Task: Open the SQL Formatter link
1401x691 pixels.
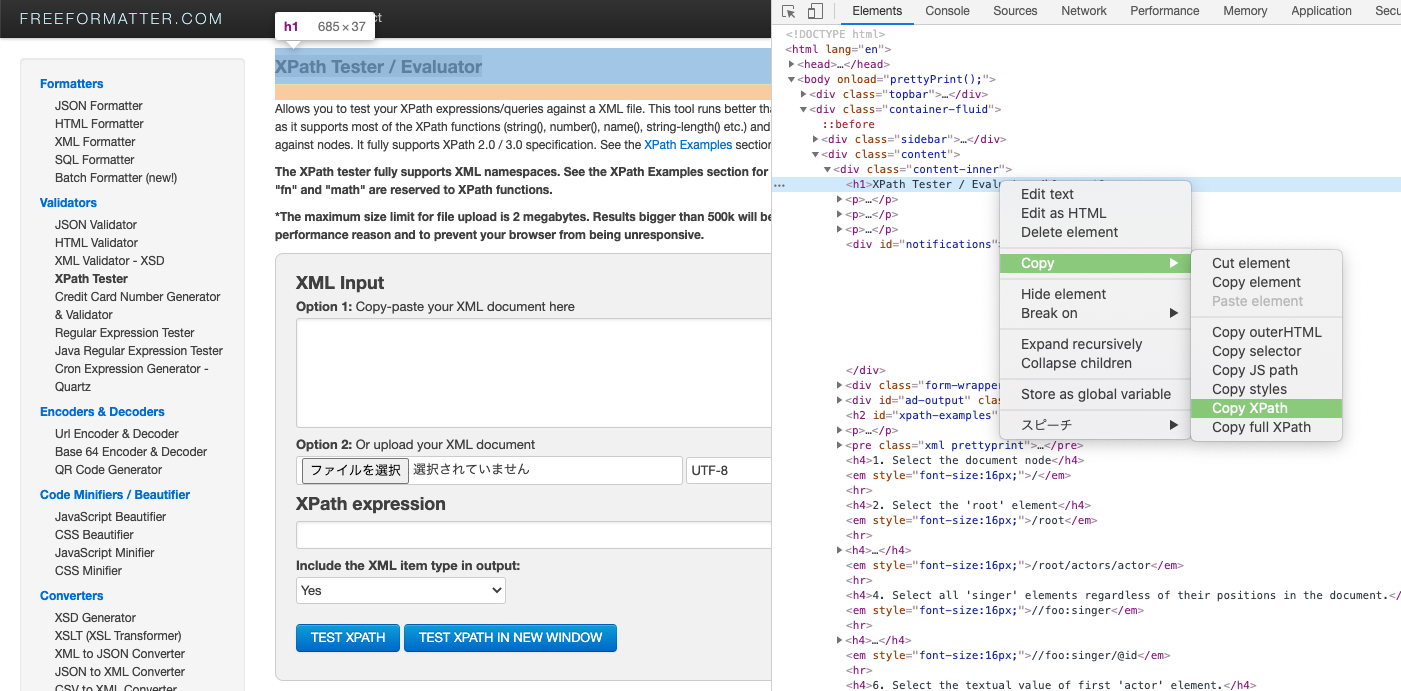Action: pos(95,159)
